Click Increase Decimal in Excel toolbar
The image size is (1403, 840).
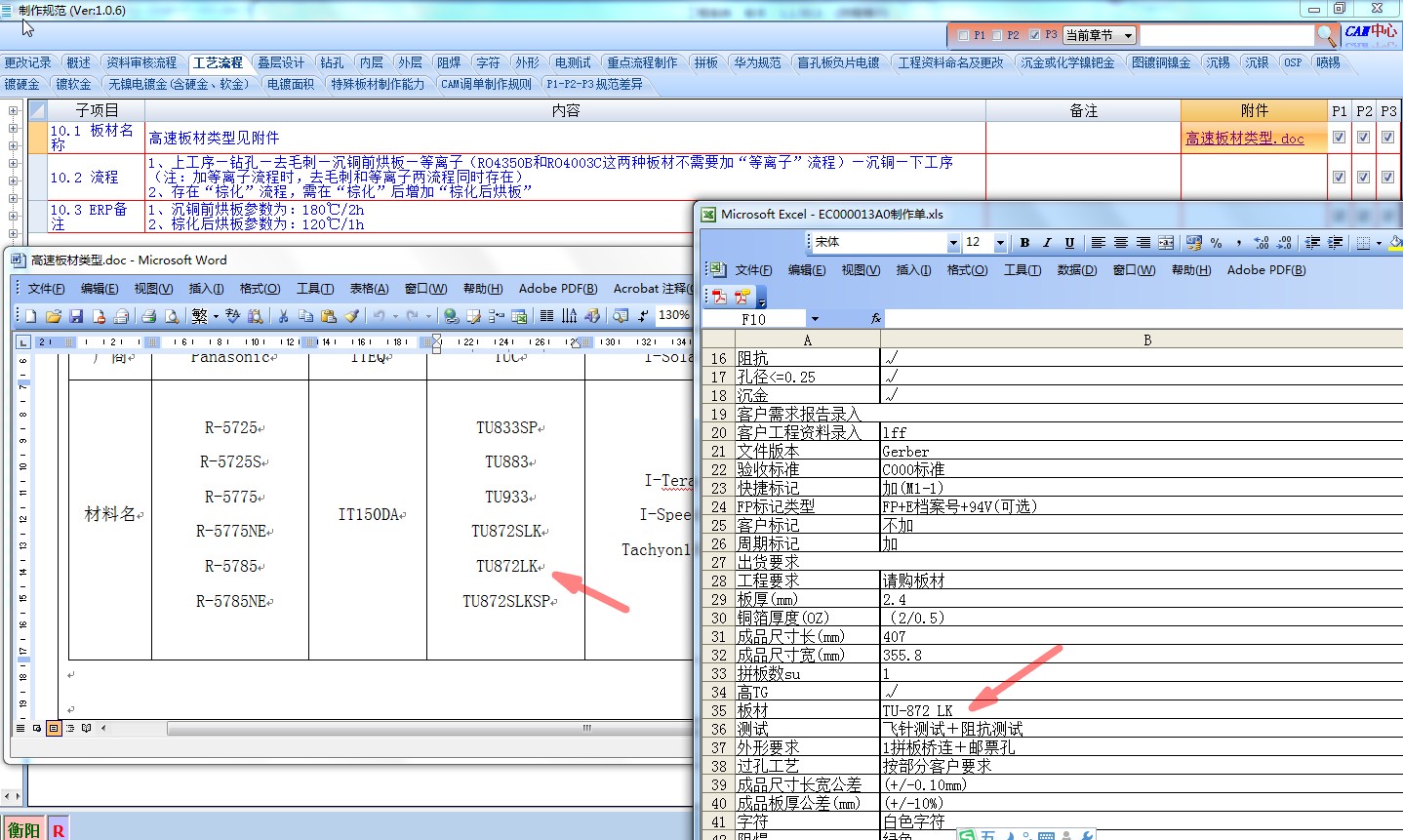1262,243
